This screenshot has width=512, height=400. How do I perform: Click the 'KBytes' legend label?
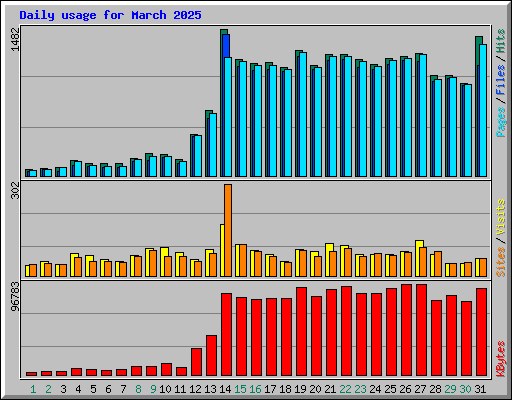coord(500,359)
